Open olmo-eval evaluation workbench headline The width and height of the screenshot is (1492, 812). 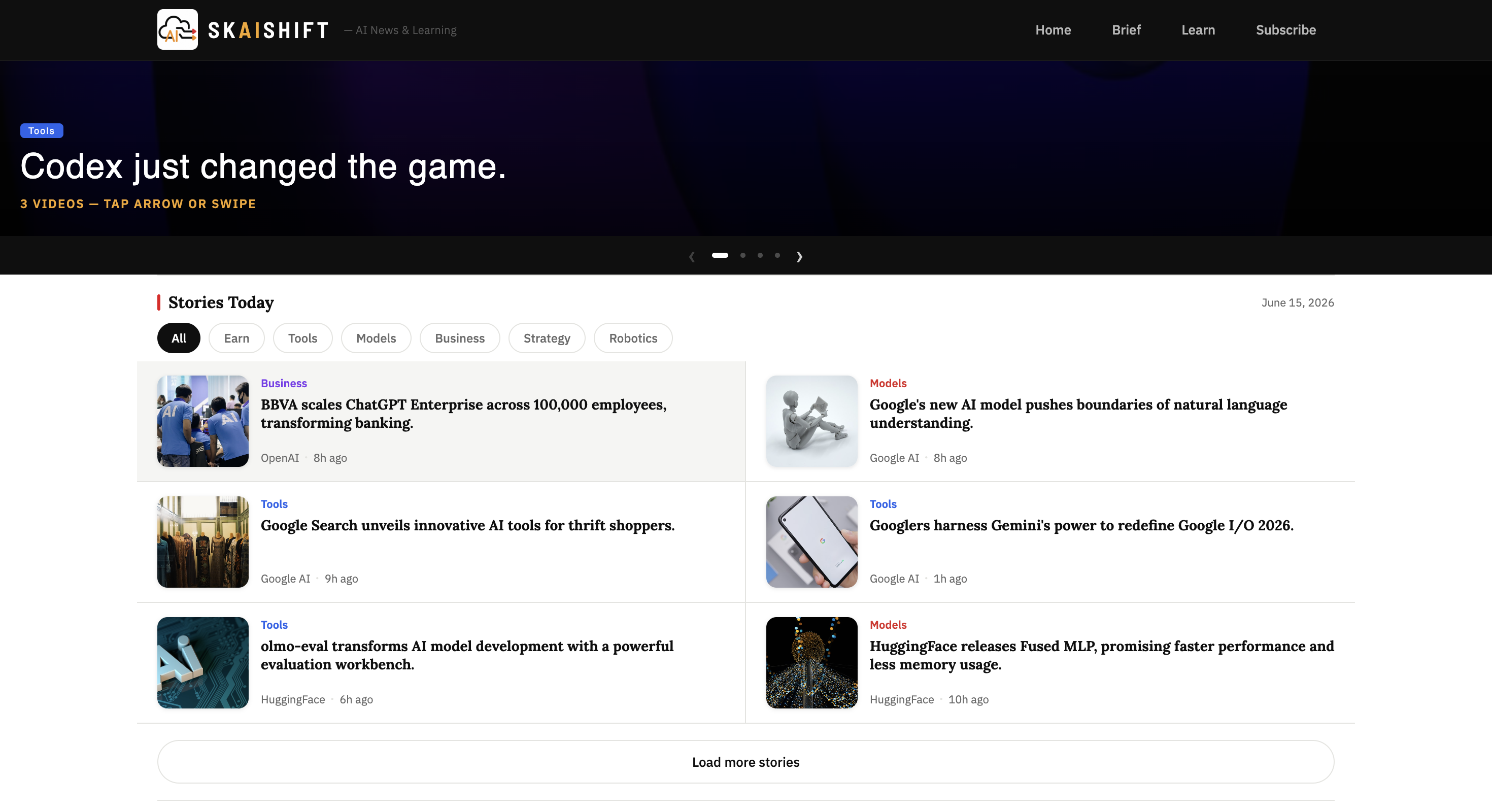pyautogui.click(x=467, y=655)
